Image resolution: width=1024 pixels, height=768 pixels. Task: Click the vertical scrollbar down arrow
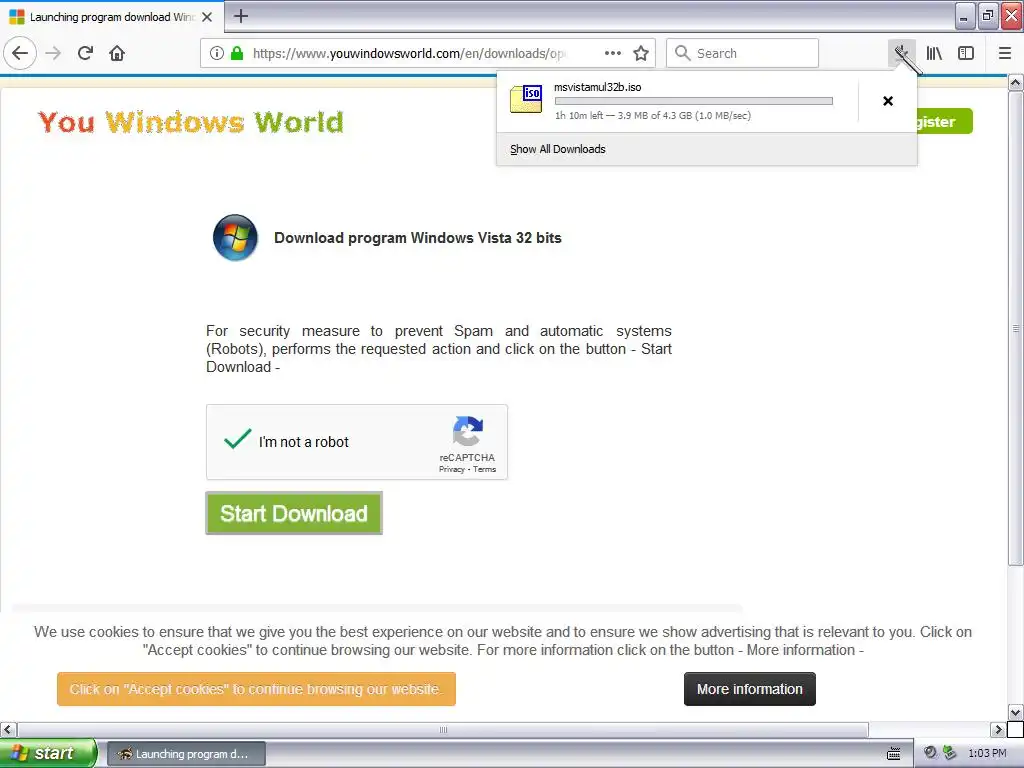pos(1016,712)
